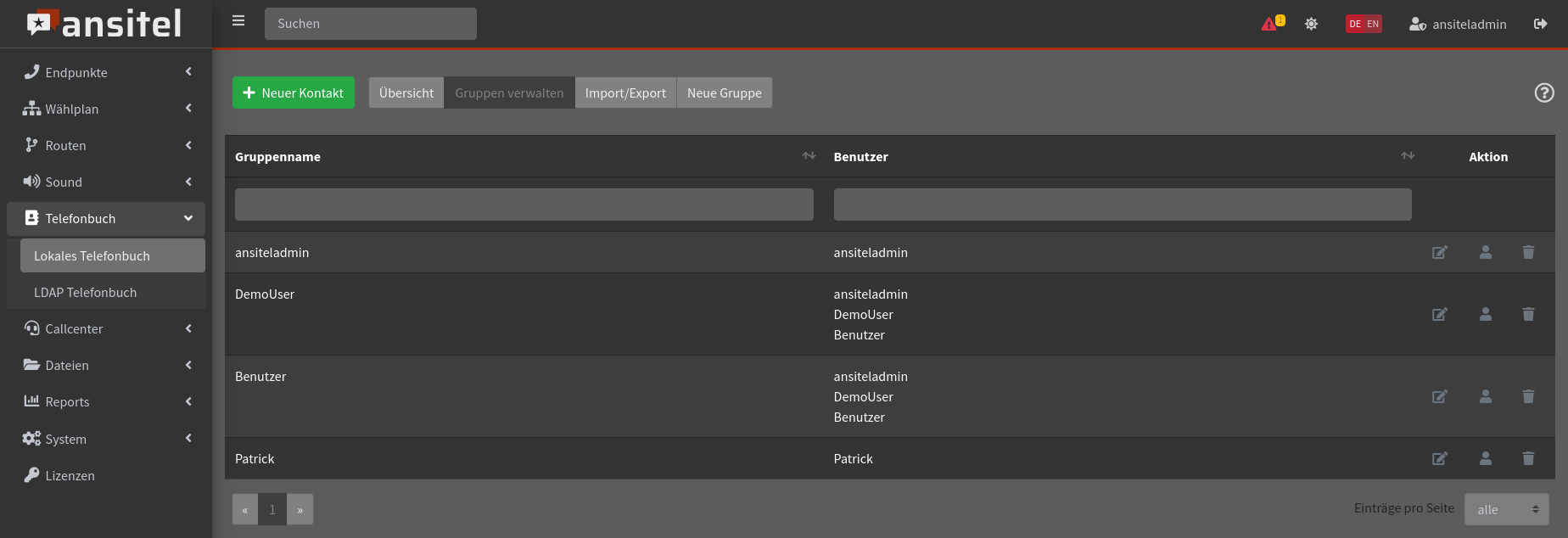Toggle the theme brightness icon
This screenshot has height=538, width=1568.
(1311, 24)
